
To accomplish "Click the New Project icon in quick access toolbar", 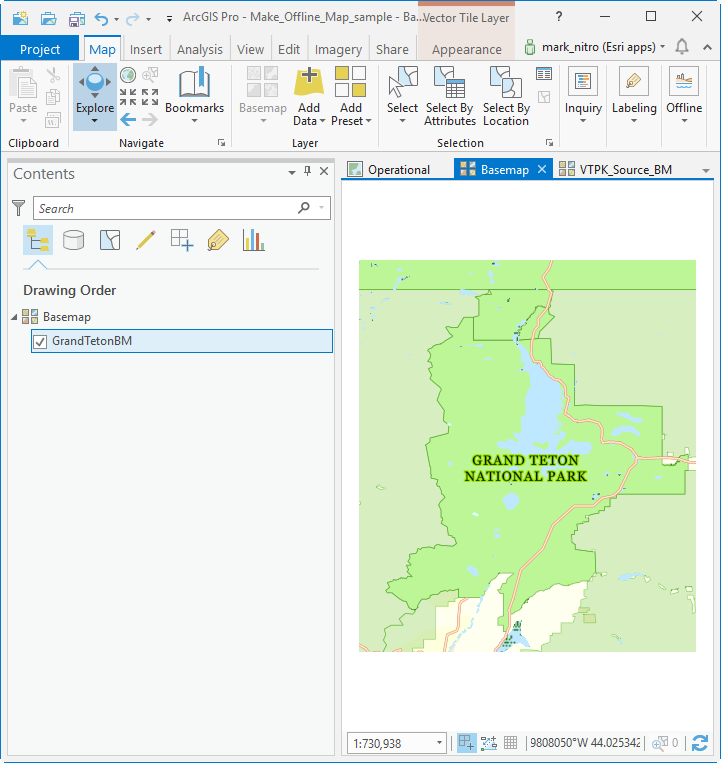I will click(x=20, y=18).
